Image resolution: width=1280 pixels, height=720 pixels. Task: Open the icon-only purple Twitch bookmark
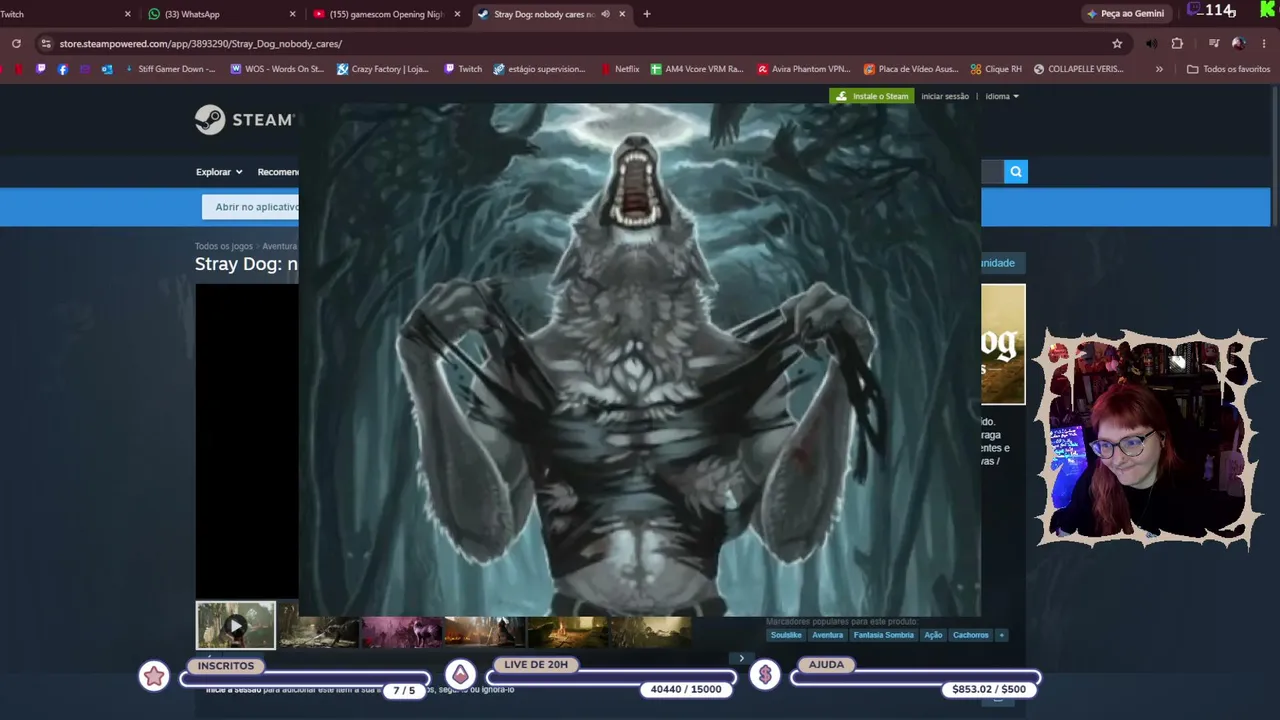(41, 69)
